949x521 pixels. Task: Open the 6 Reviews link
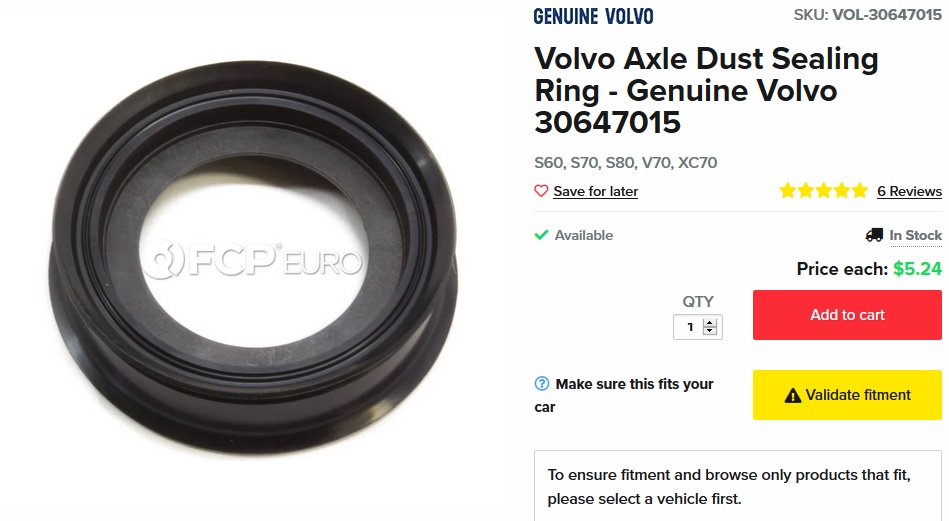point(909,191)
